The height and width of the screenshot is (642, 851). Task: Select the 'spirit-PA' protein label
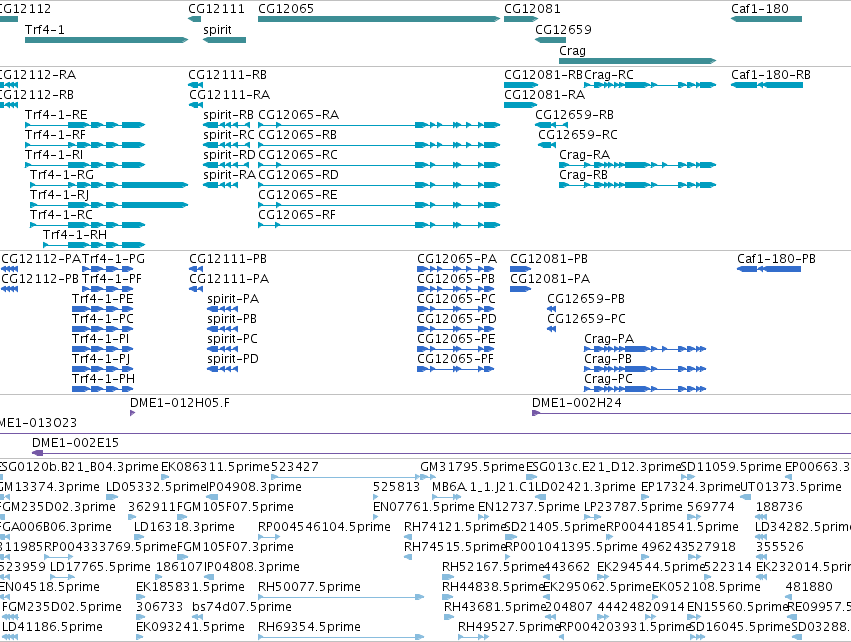233,299
